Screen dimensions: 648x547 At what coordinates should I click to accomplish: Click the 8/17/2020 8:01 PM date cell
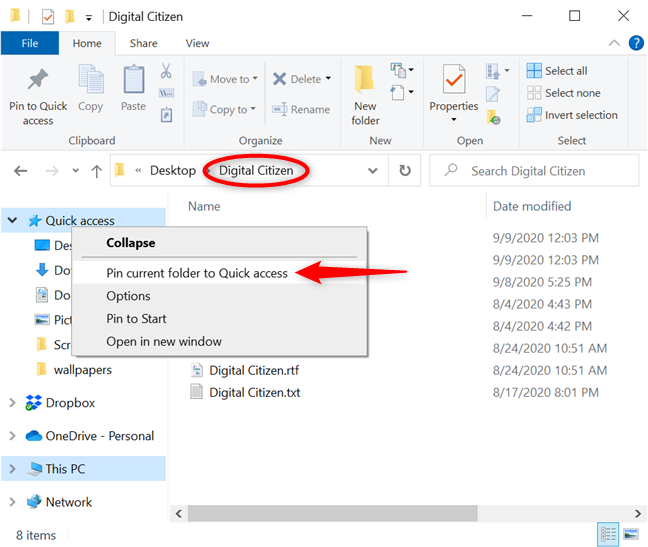pos(545,392)
